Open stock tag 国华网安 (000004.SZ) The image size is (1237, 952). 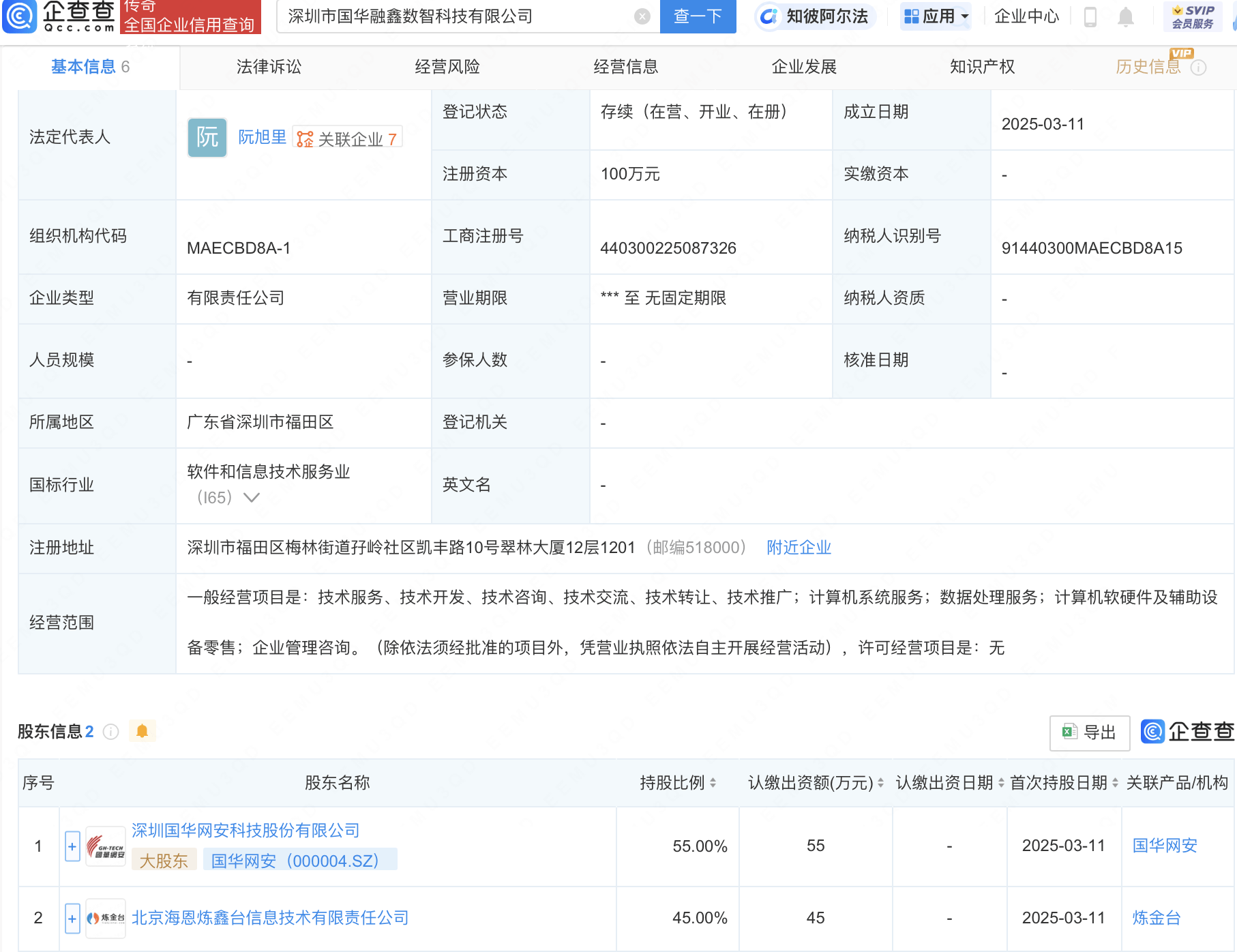click(301, 861)
